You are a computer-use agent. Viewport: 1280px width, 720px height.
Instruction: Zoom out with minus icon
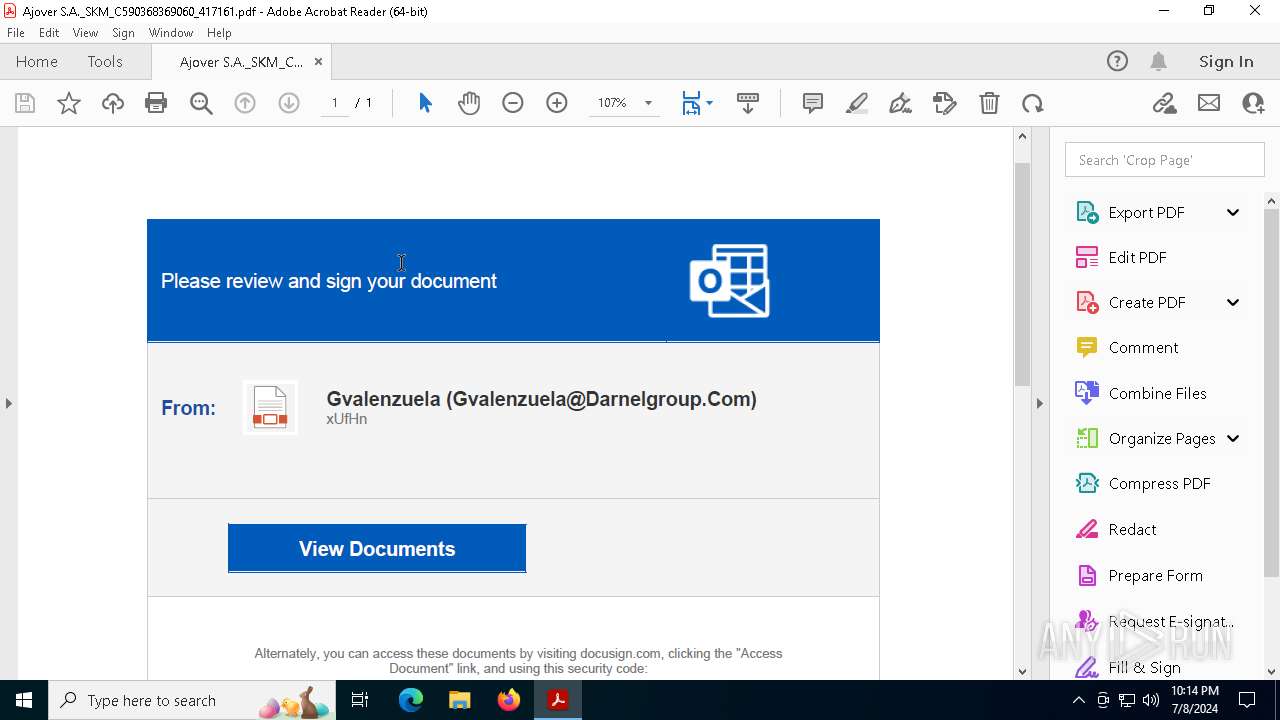[x=513, y=103]
